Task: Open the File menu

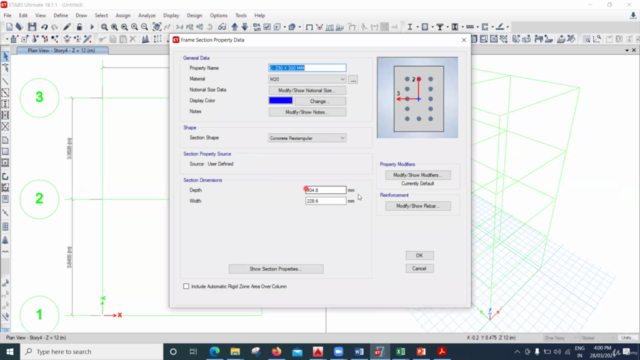Action: pyautogui.click(x=7, y=16)
